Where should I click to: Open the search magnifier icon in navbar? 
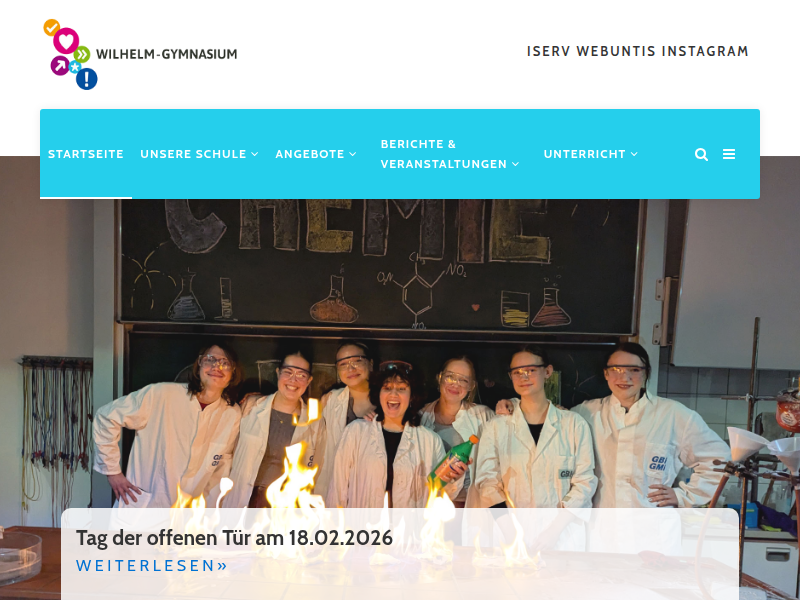(x=701, y=154)
